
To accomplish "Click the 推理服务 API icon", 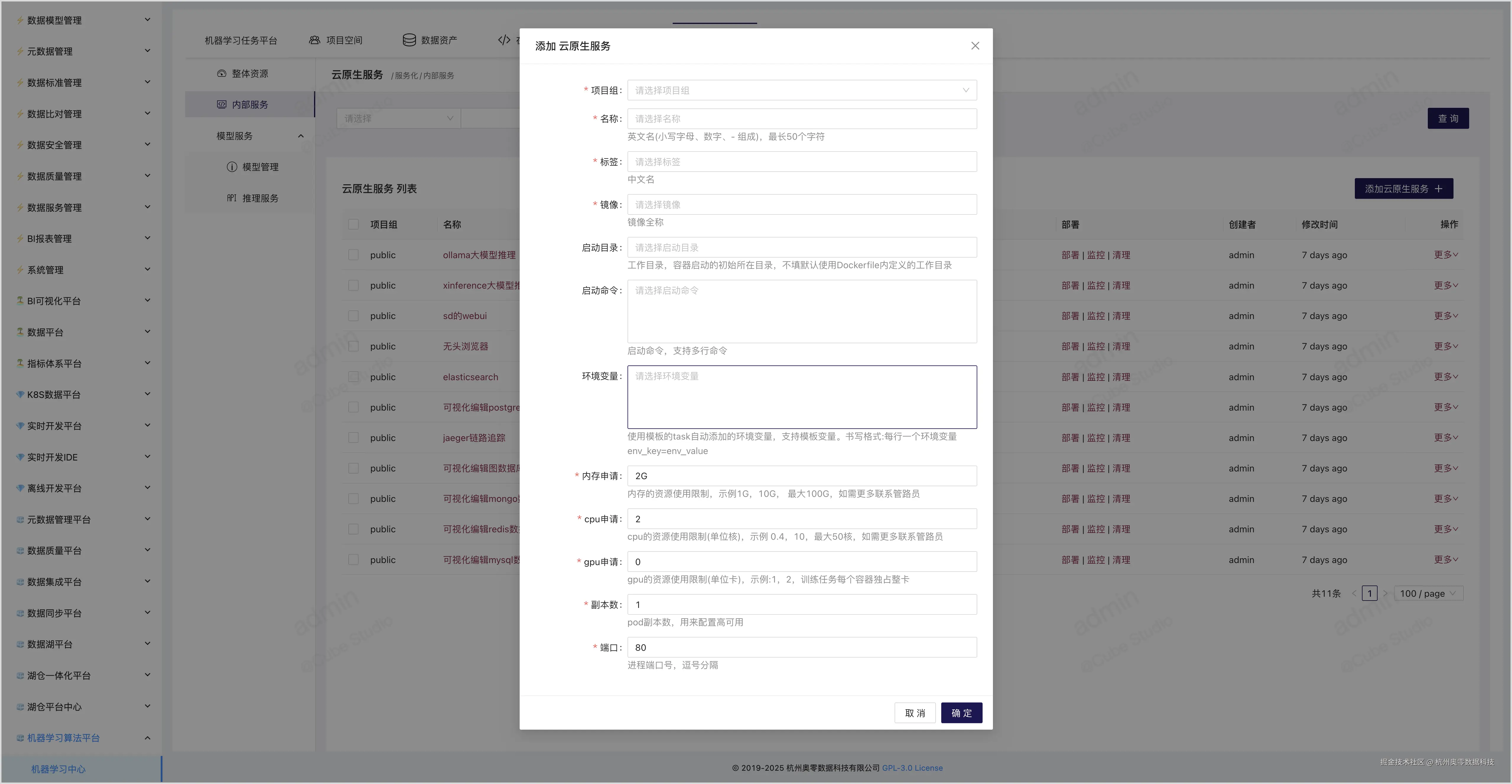I will click(232, 198).
